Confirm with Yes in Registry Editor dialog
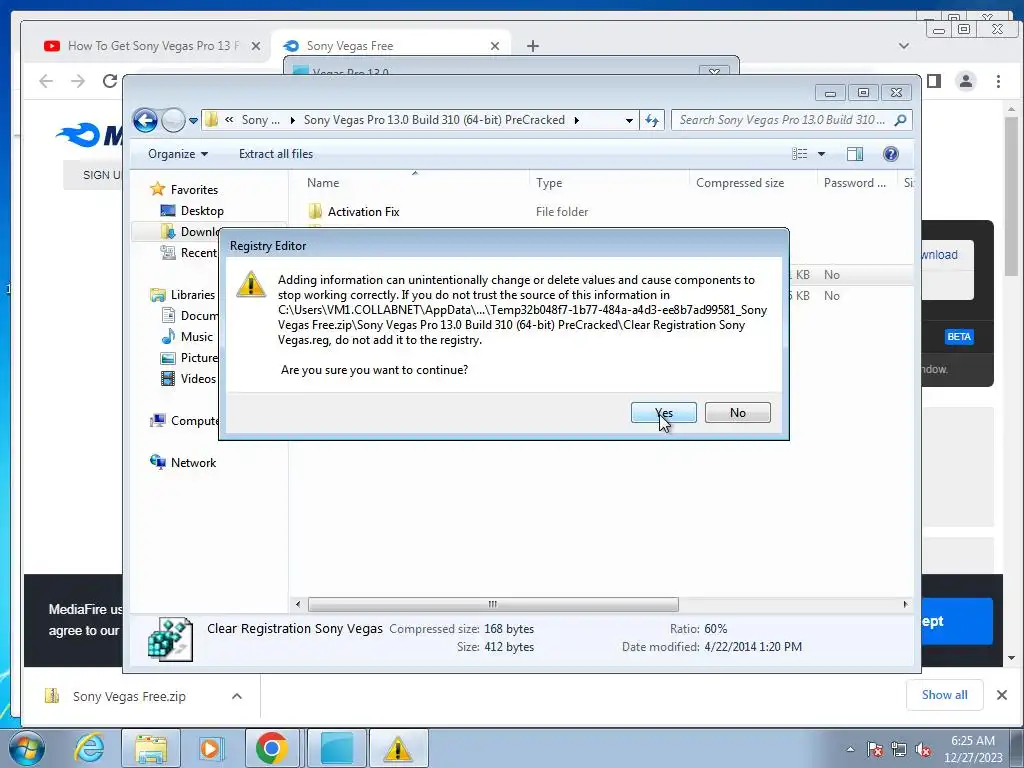 tap(664, 413)
